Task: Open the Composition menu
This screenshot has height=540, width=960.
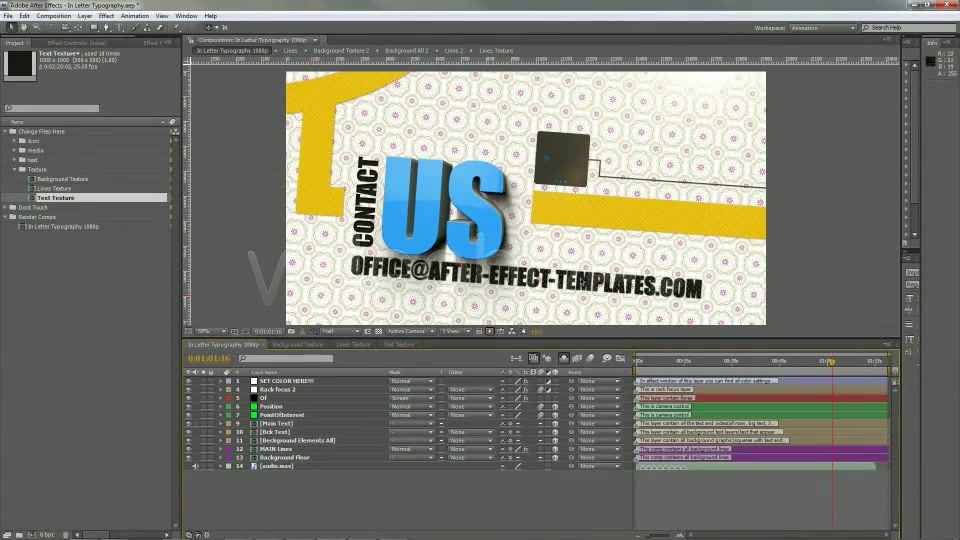Action: (x=53, y=16)
